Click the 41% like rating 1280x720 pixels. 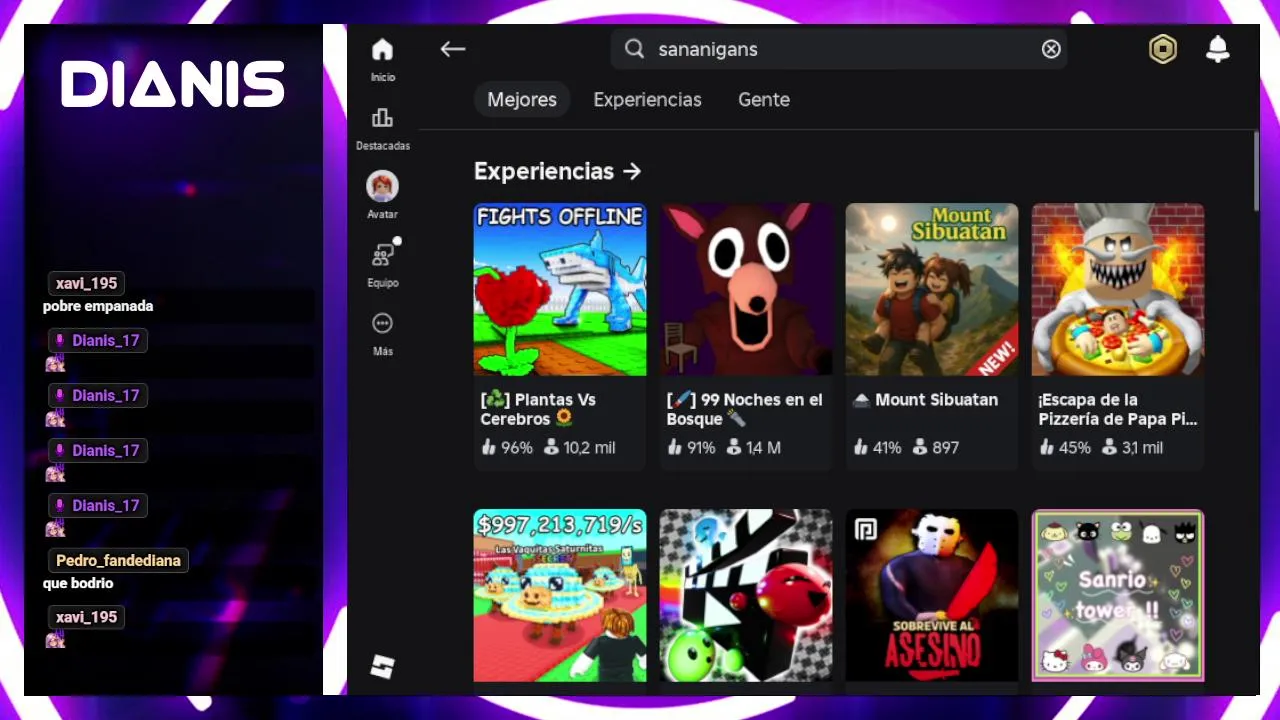click(877, 448)
